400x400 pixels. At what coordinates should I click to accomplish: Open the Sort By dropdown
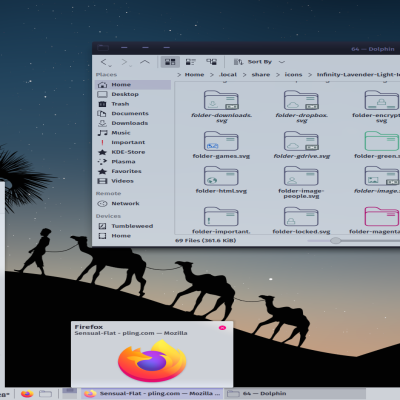[x=259, y=62]
